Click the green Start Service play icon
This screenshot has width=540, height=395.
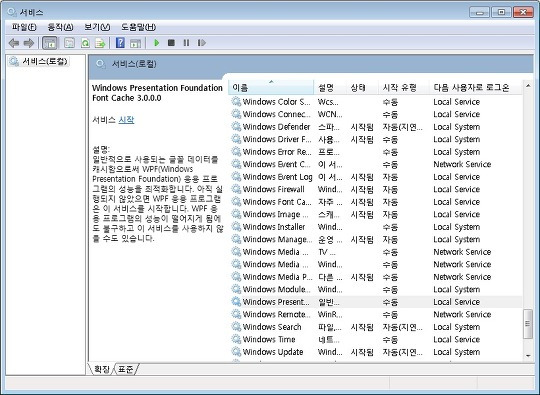coord(157,43)
